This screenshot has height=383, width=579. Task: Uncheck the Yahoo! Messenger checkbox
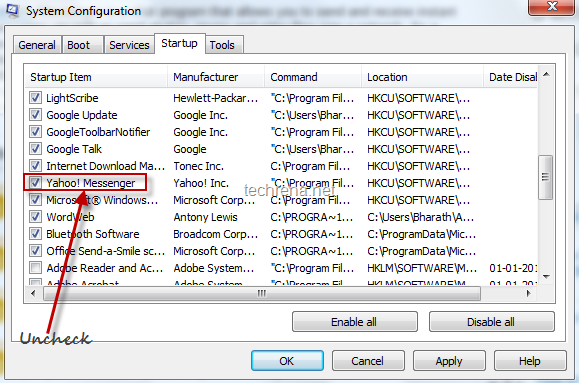[x=35, y=183]
